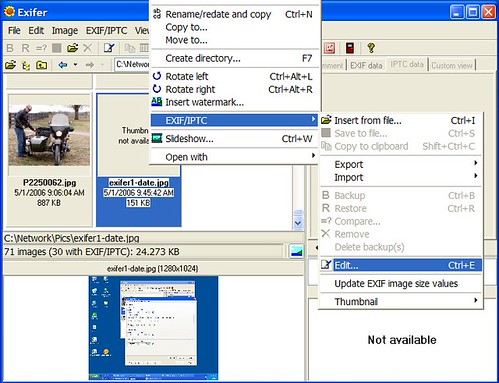Click the exifer1-date.jpg desktop screenshot preview

pos(154,328)
